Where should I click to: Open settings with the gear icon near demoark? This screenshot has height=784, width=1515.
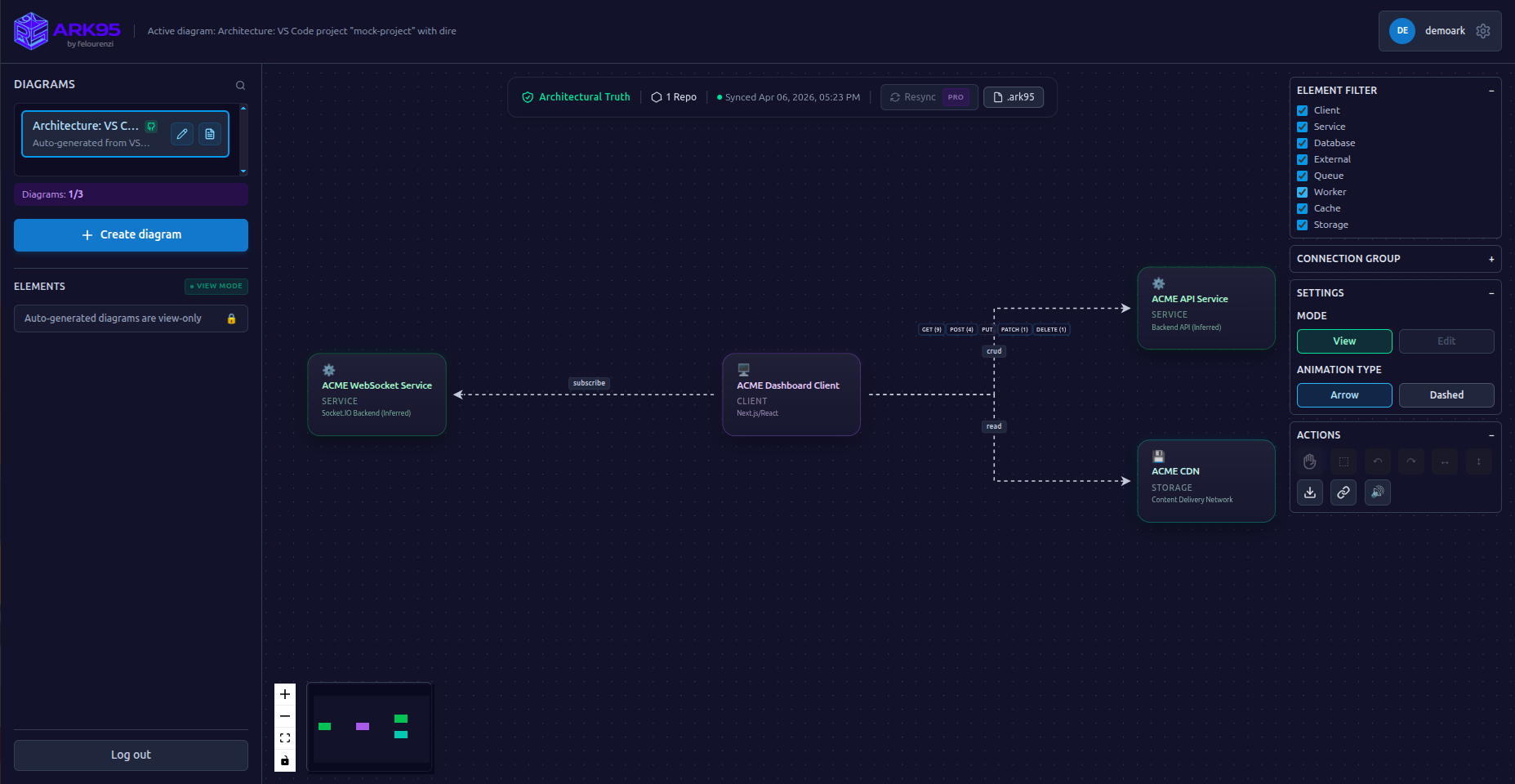1484,30
